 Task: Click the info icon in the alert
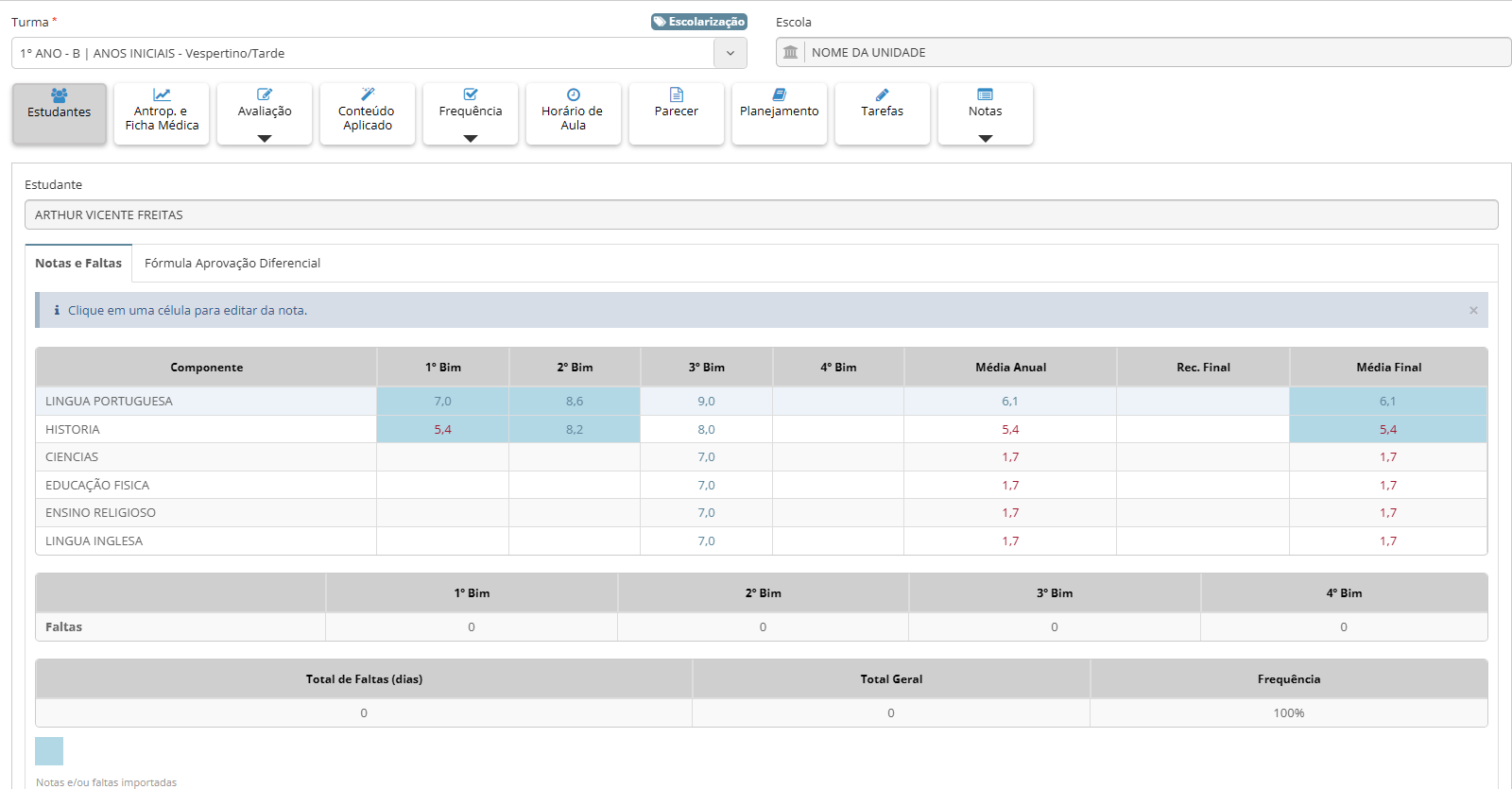pos(57,310)
